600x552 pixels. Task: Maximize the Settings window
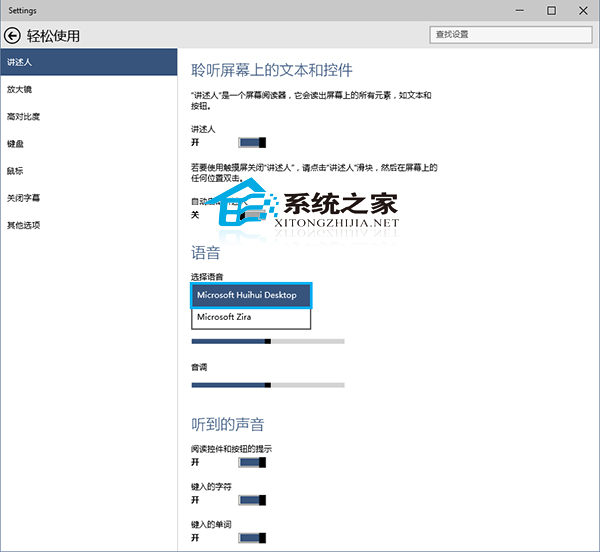pyautogui.click(x=551, y=11)
